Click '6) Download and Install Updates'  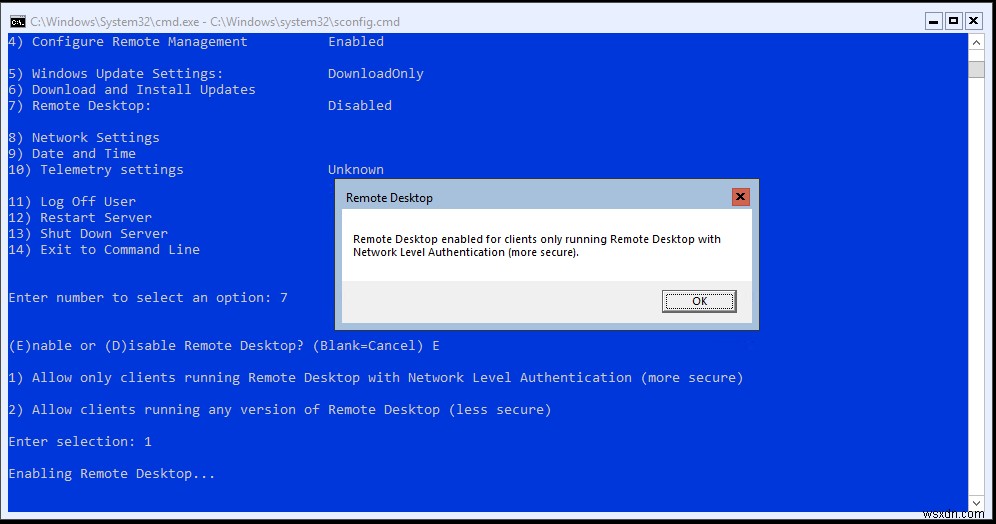(x=132, y=90)
